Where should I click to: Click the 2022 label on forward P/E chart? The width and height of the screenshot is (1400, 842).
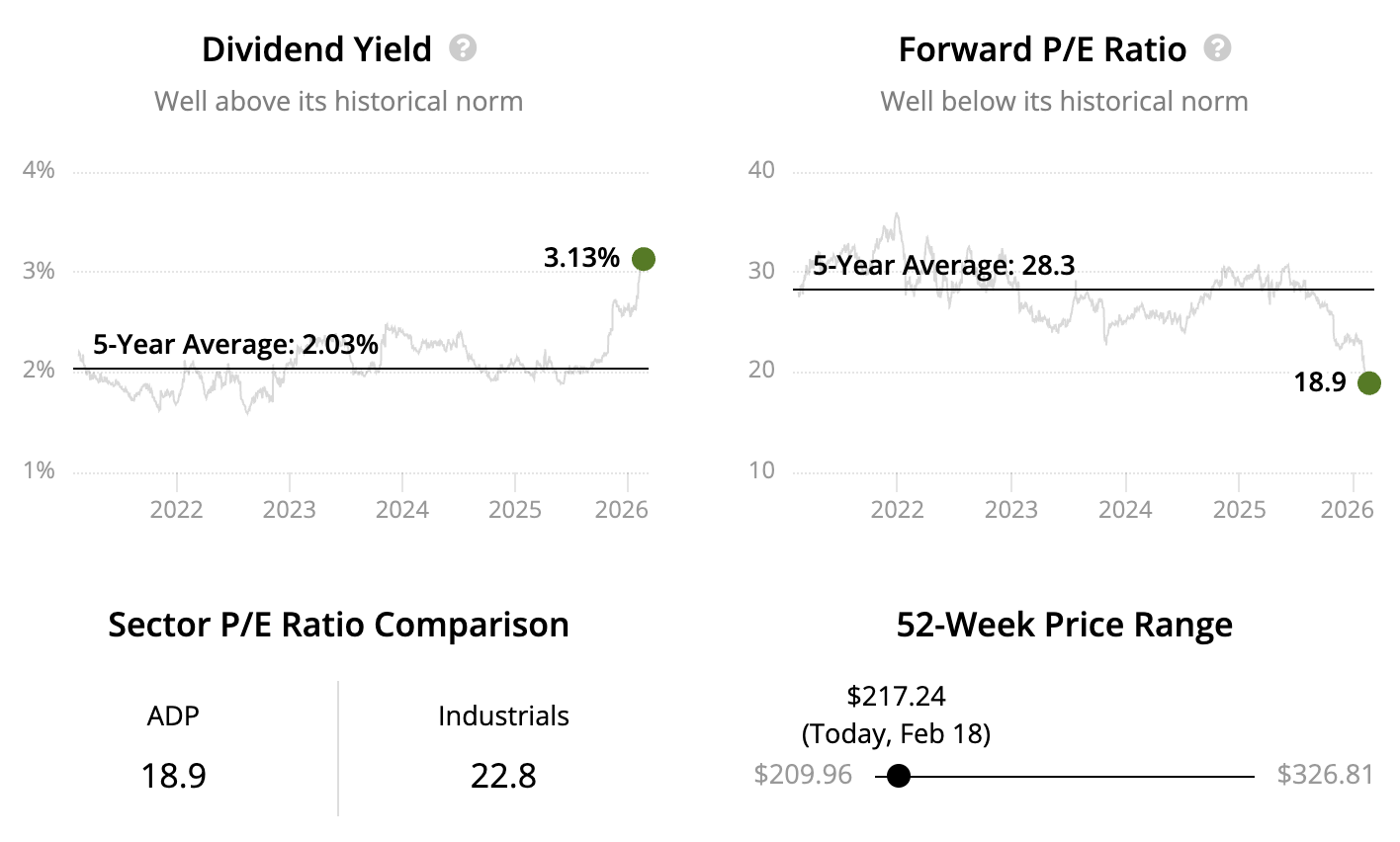[x=897, y=509]
